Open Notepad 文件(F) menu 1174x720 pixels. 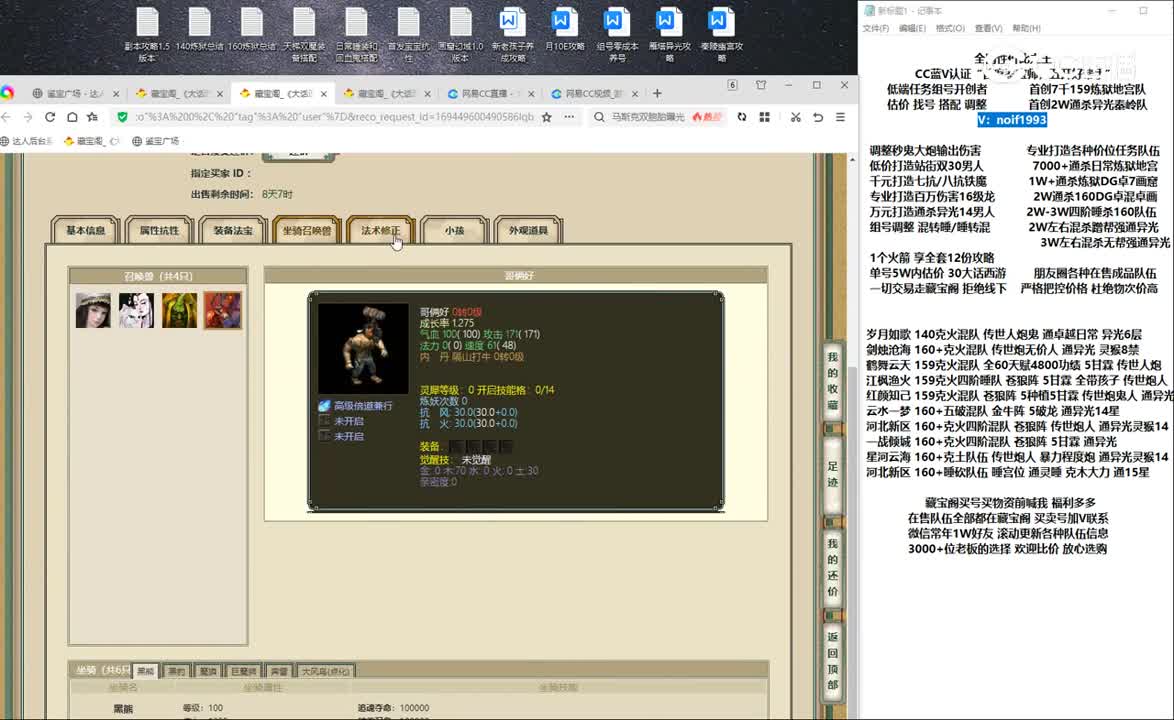tap(875, 28)
